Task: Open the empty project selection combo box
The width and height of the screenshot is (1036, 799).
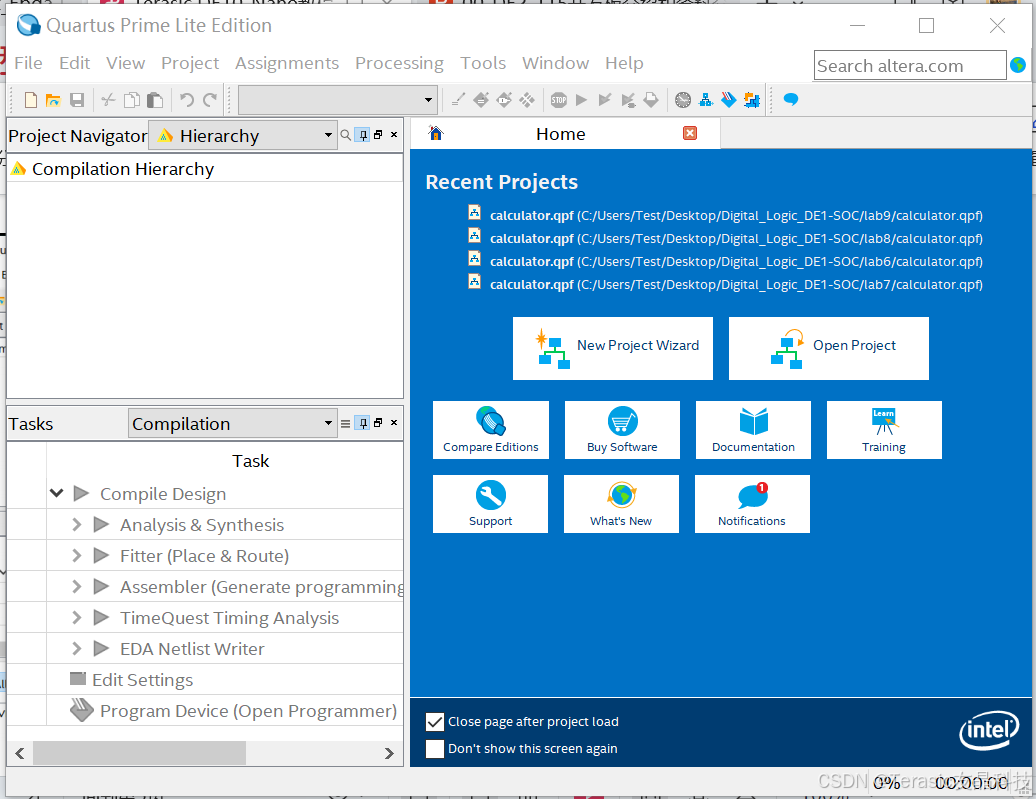Action: 338,100
